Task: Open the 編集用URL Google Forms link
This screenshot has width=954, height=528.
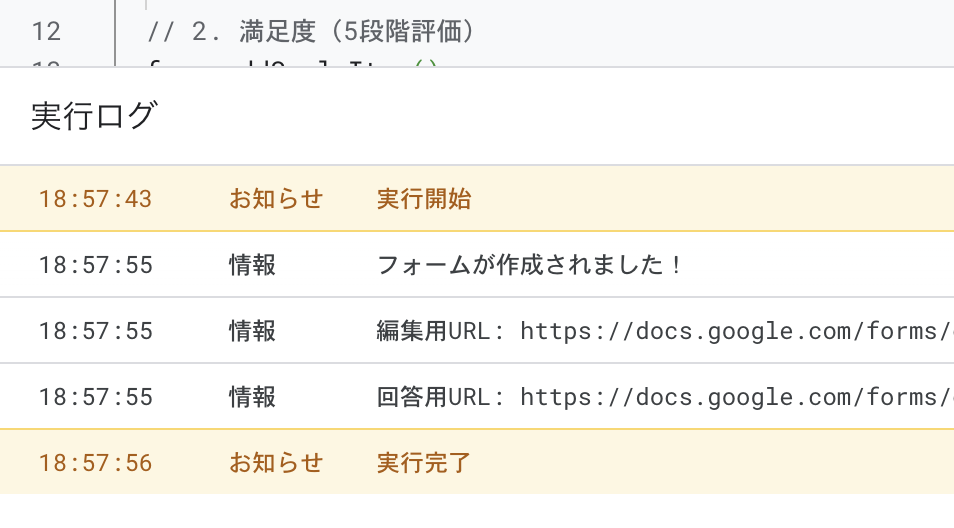Action: pyautogui.click(x=736, y=331)
